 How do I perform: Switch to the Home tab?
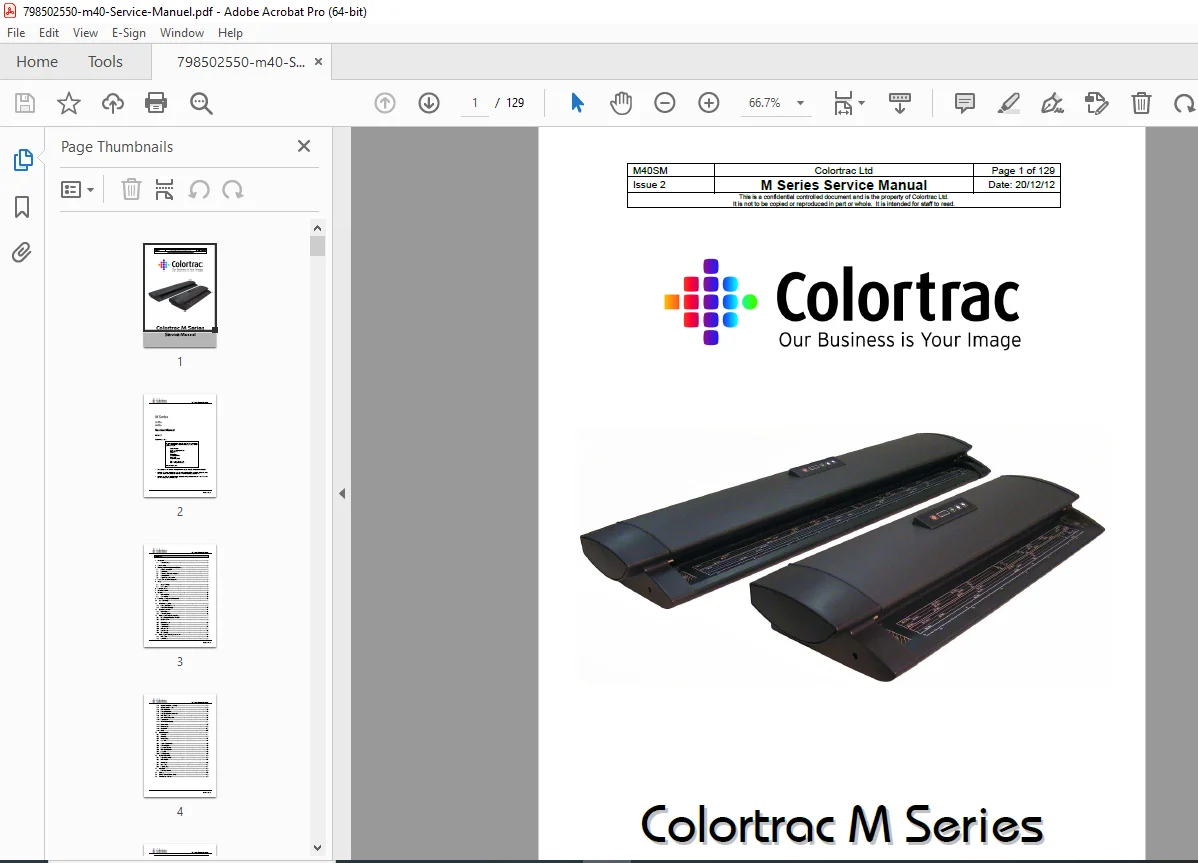(37, 62)
